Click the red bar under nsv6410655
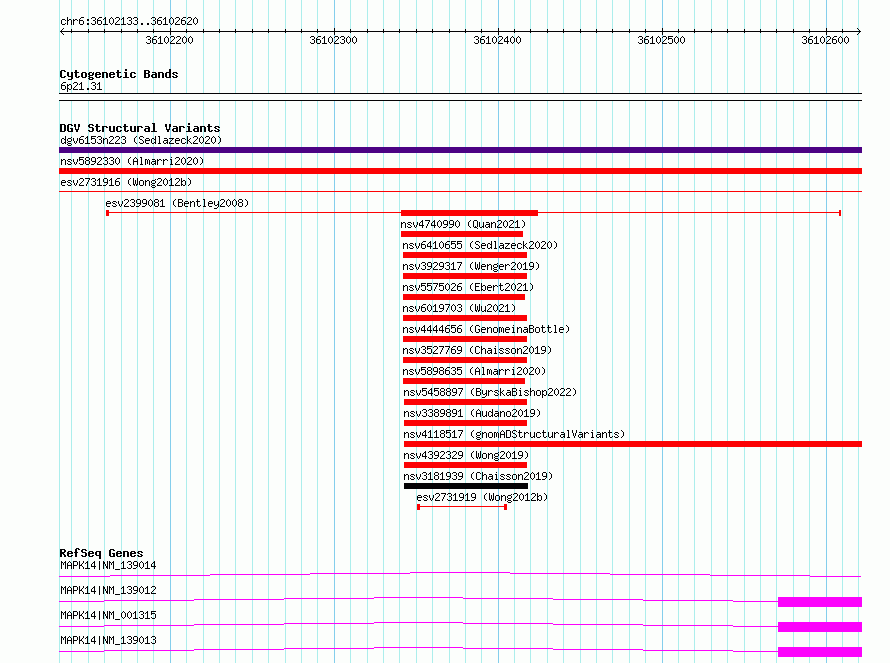Screen dimensions: 890x663 tap(465, 255)
